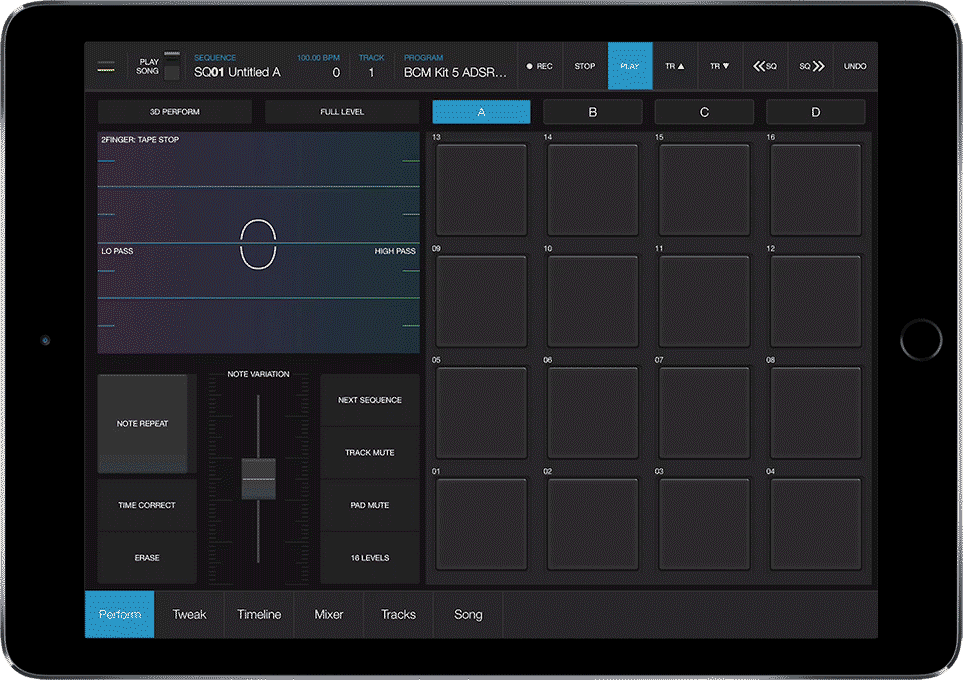
Task: Switch to the Mixer tab
Action: (329, 614)
